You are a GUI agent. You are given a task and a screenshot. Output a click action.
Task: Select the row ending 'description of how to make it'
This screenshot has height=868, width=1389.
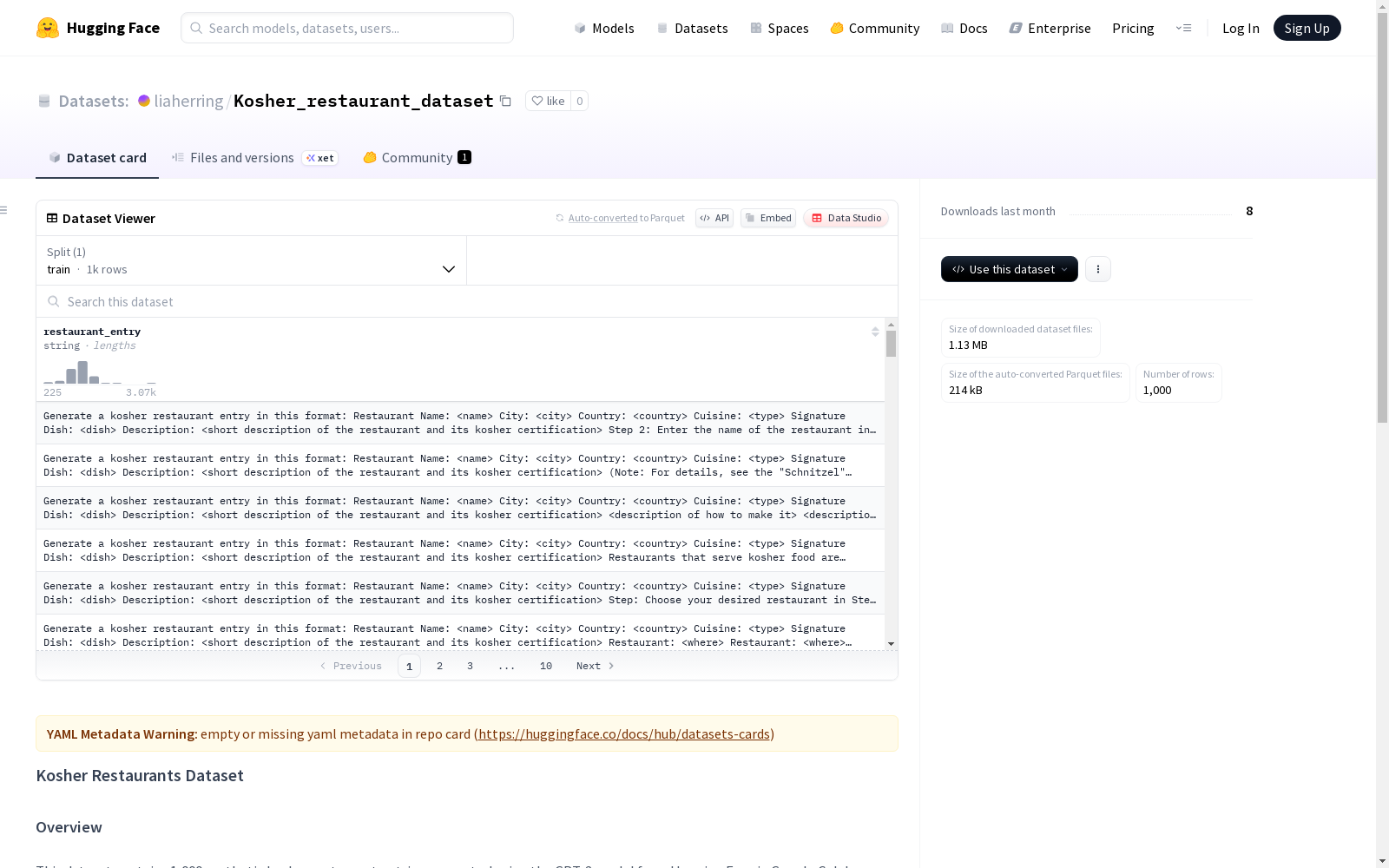[460, 508]
